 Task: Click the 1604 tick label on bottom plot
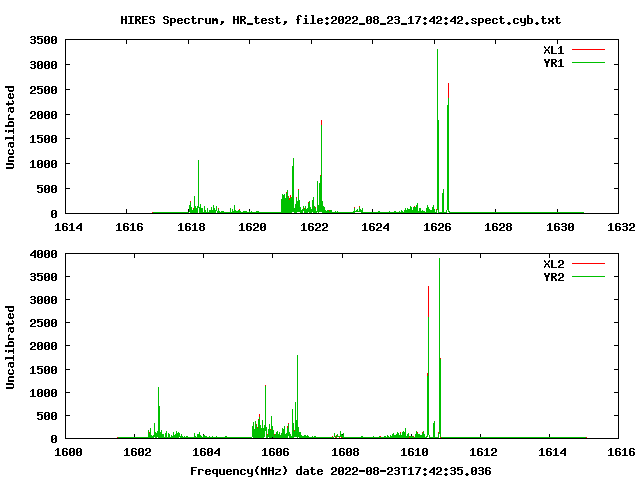point(206,452)
